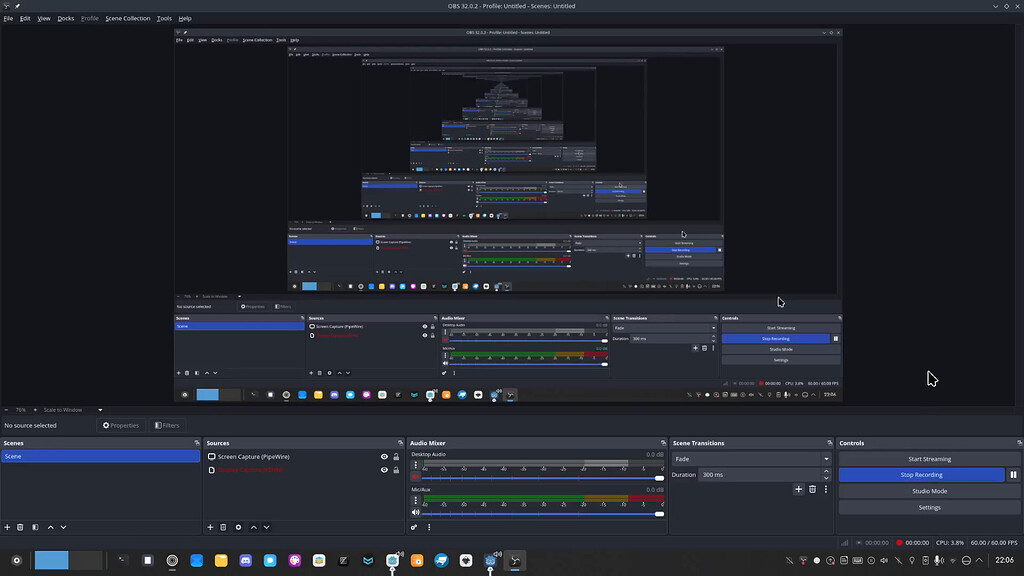Remove selected source with Sources trash icon
This screenshot has width=1024, height=576.
tap(223, 527)
